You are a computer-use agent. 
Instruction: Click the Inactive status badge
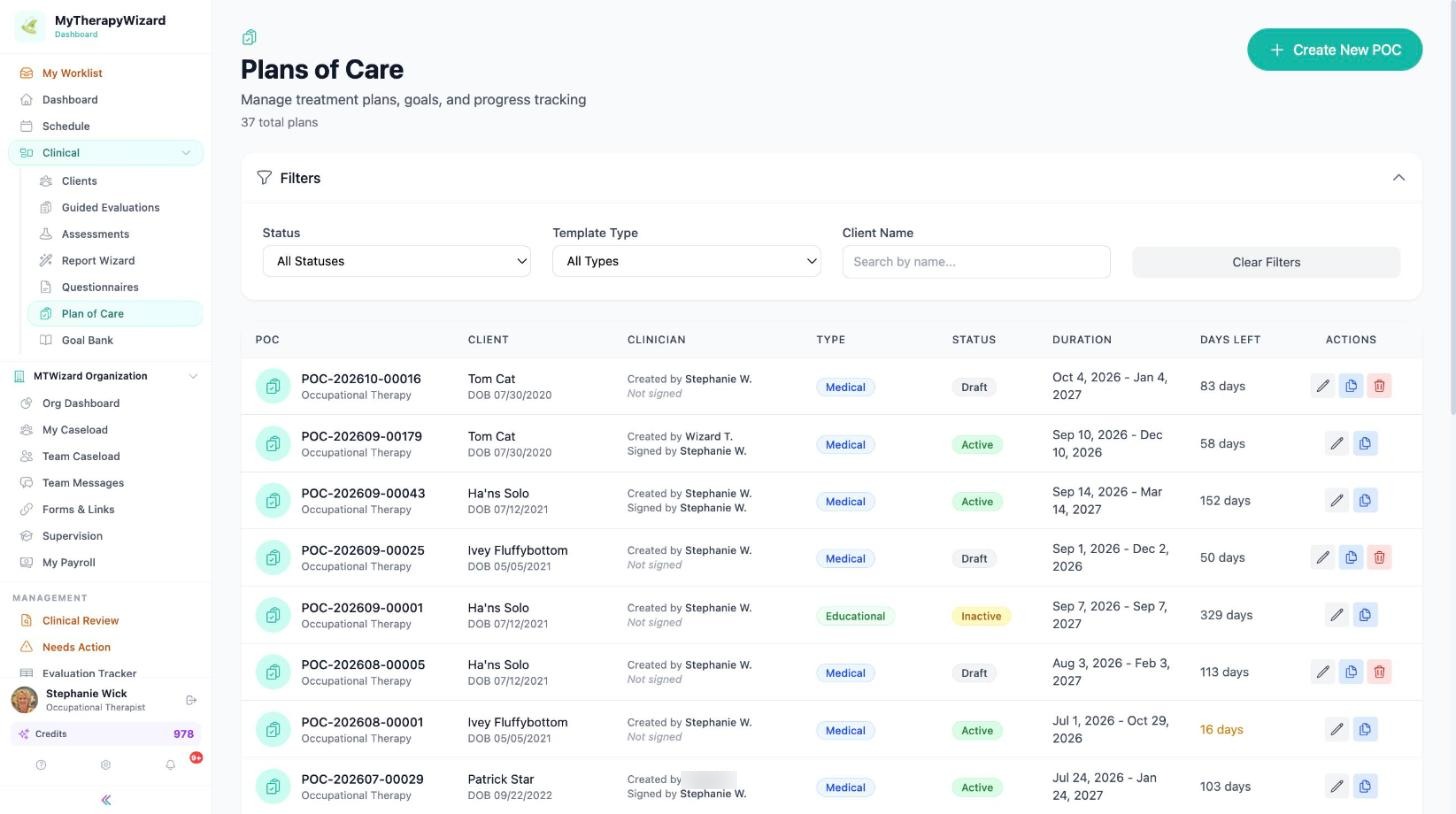click(x=981, y=616)
